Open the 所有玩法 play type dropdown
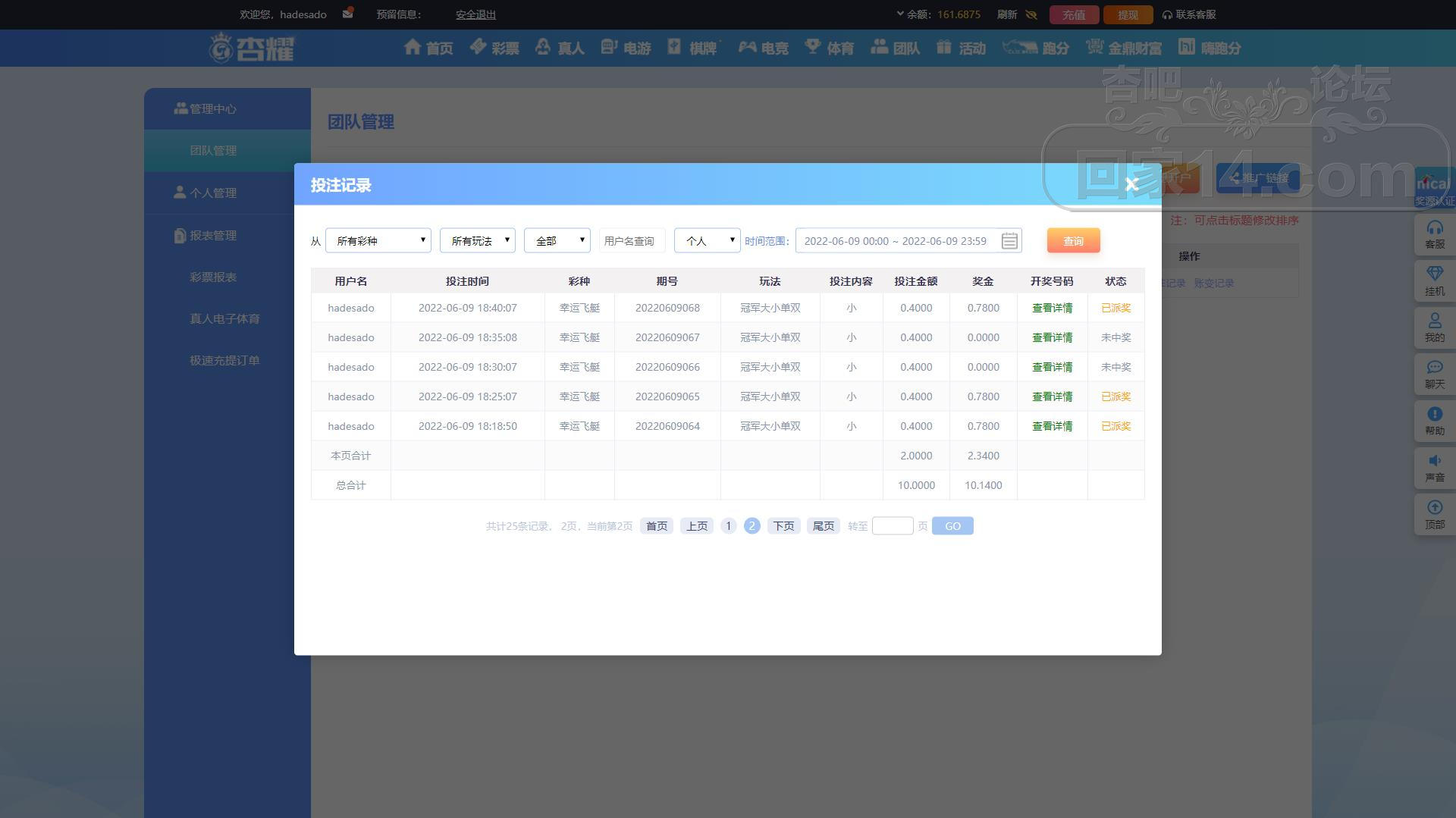Screen dimensions: 1456x818 [x=478, y=240]
